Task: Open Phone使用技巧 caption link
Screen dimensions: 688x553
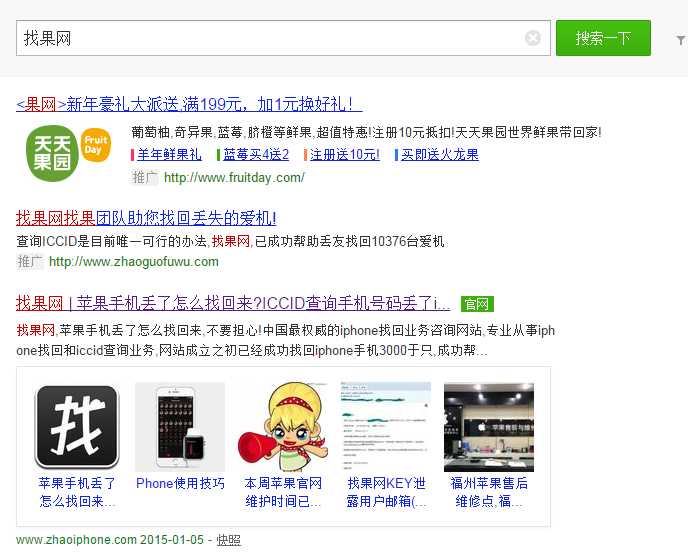Action: (x=180, y=483)
